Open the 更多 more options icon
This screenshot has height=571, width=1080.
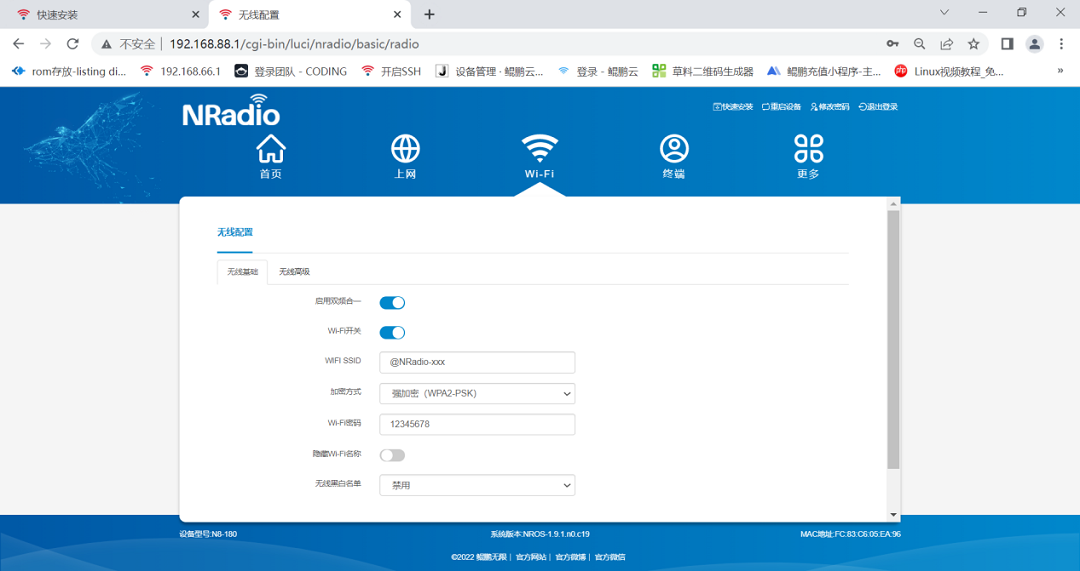[808, 149]
